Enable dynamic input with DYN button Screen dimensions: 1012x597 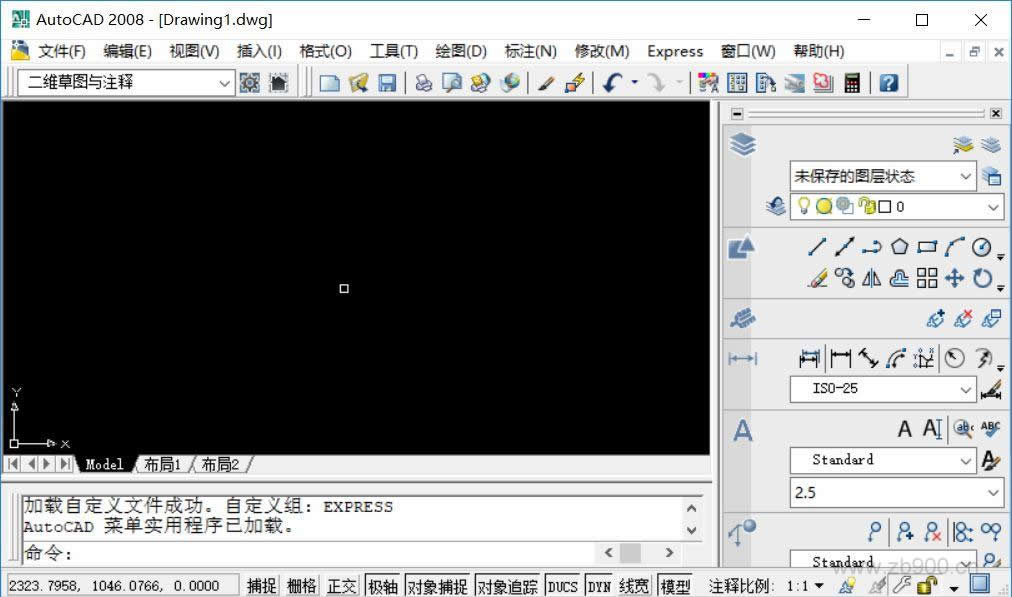click(x=598, y=585)
